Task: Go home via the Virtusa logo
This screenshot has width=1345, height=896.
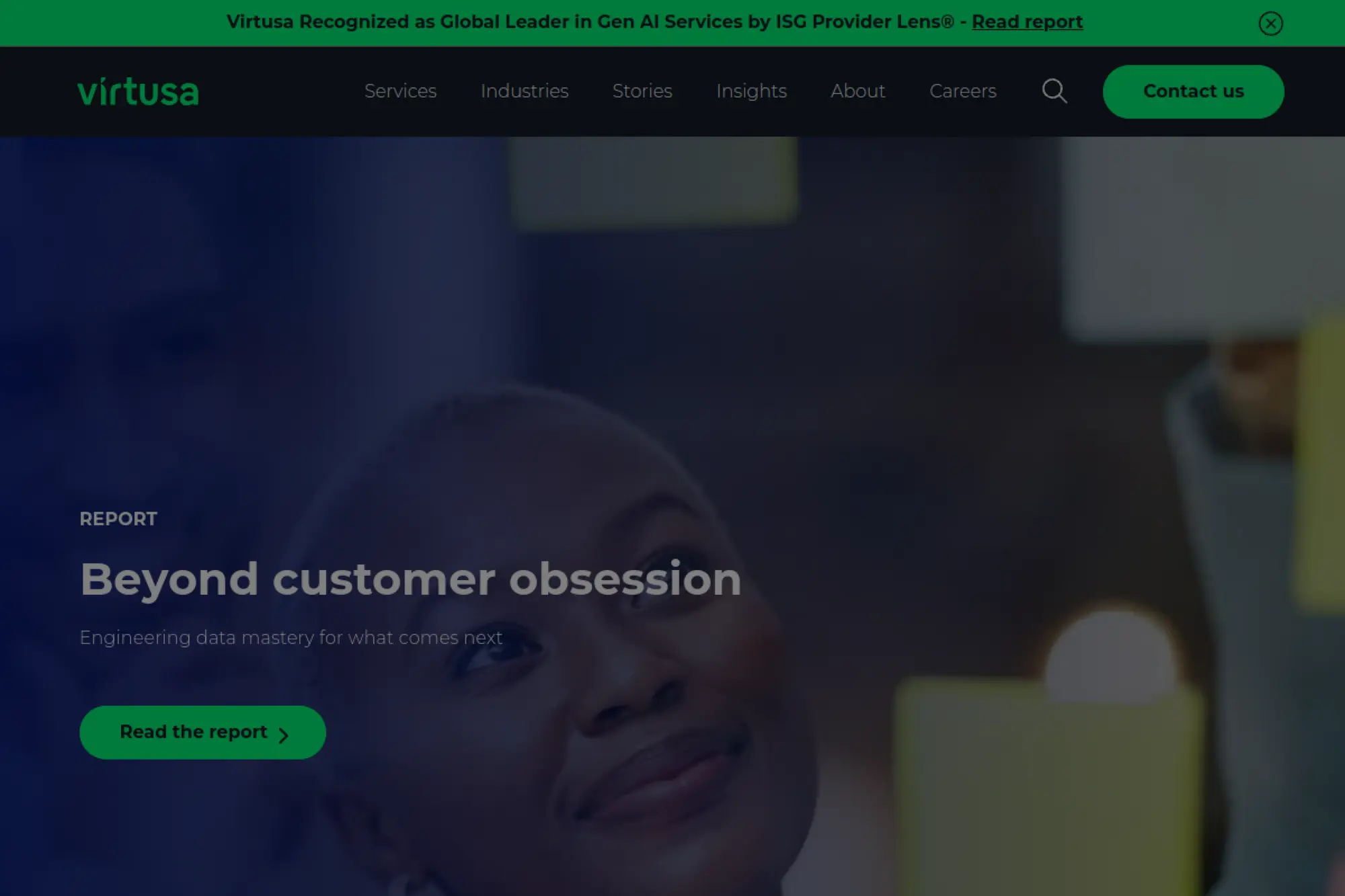Action: (x=138, y=92)
